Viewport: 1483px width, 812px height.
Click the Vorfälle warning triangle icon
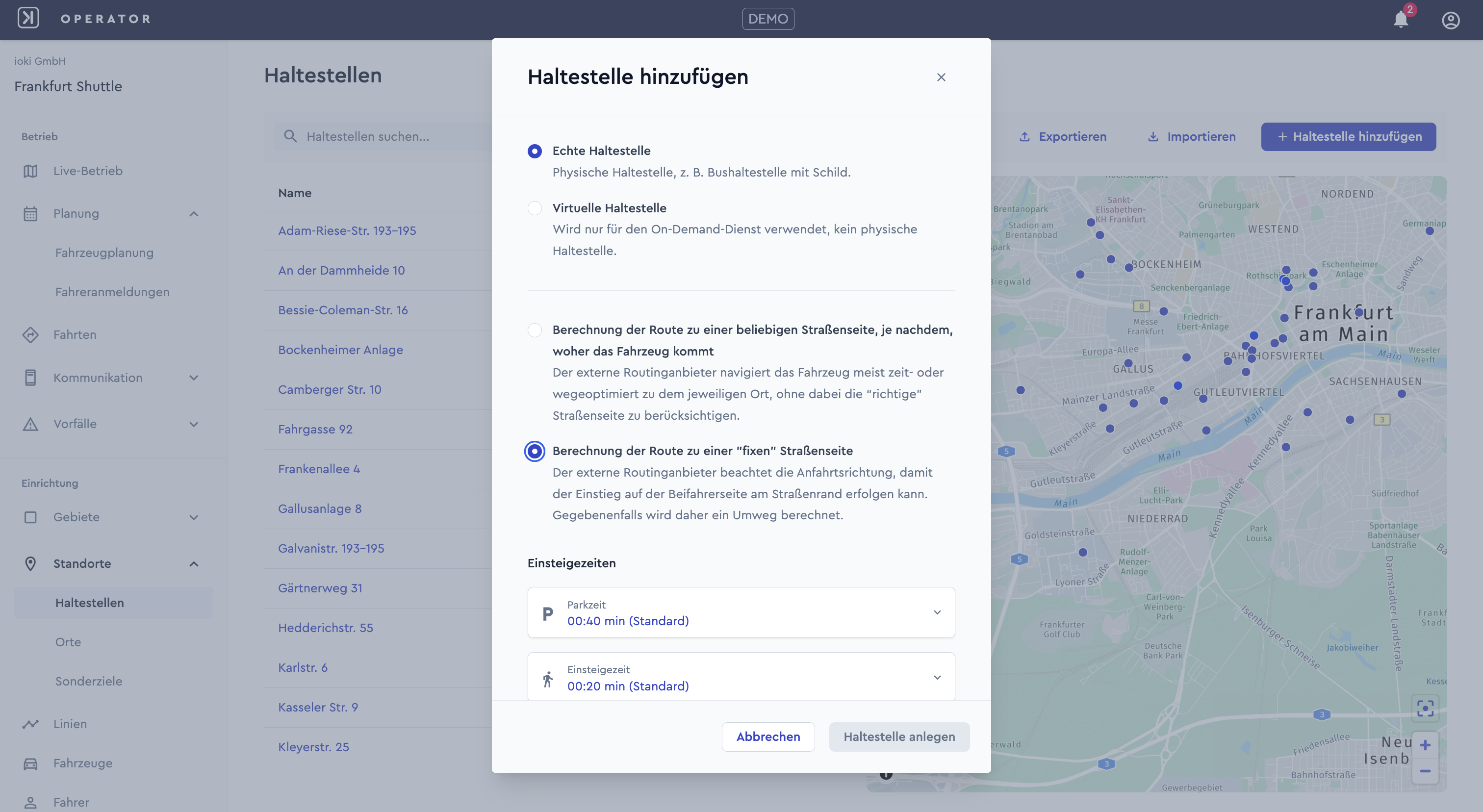(x=30, y=424)
